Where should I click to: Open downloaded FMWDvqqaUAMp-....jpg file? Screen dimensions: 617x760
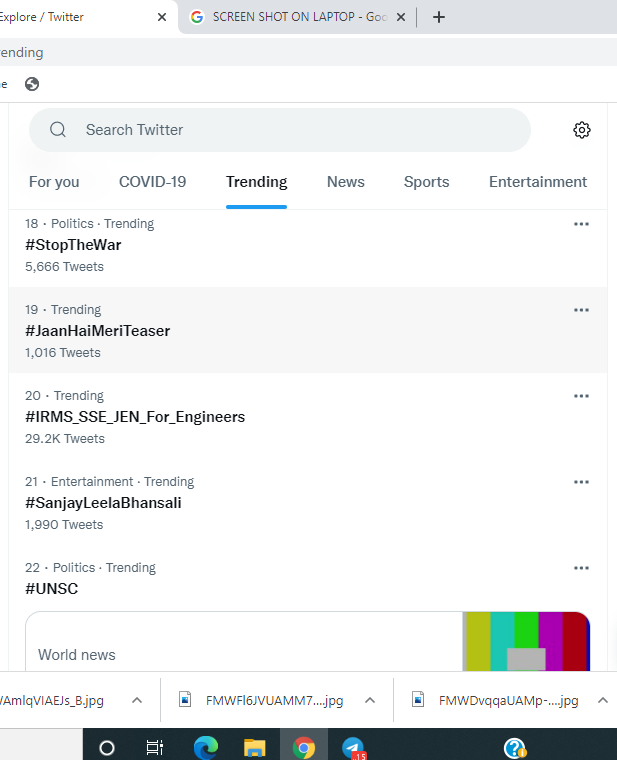(x=508, y=700)
